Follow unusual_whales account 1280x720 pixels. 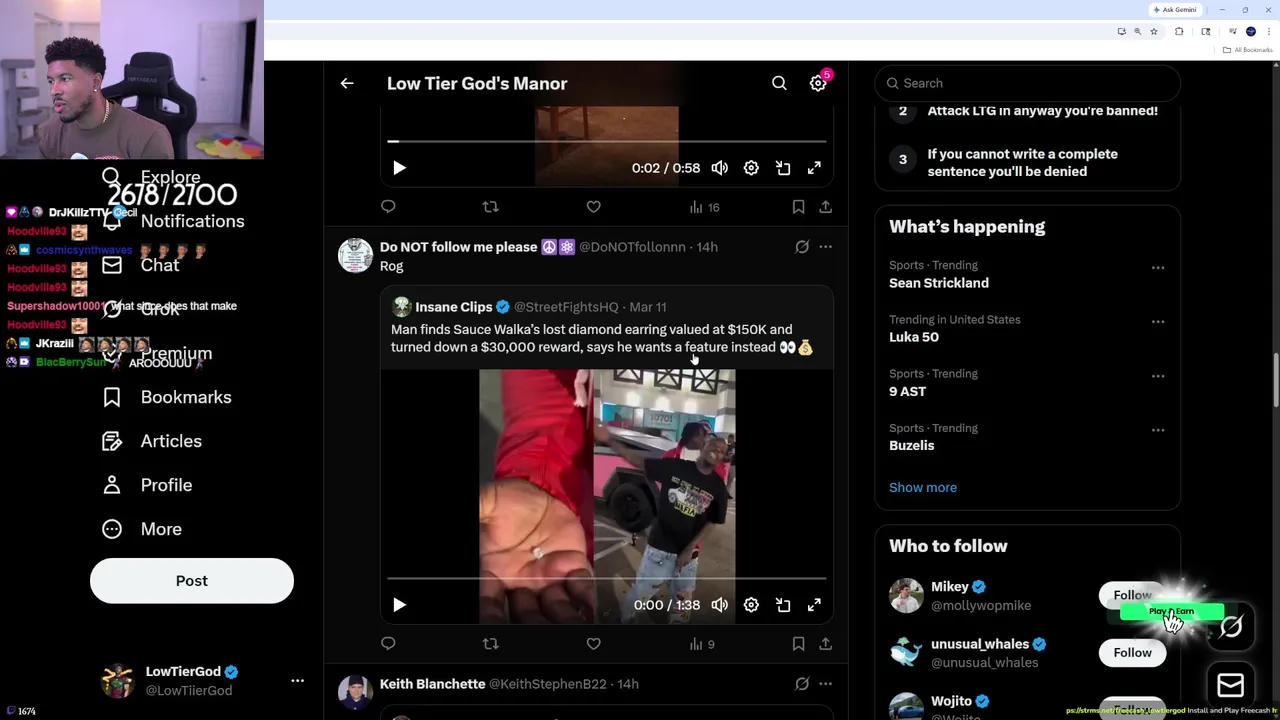1132,653
